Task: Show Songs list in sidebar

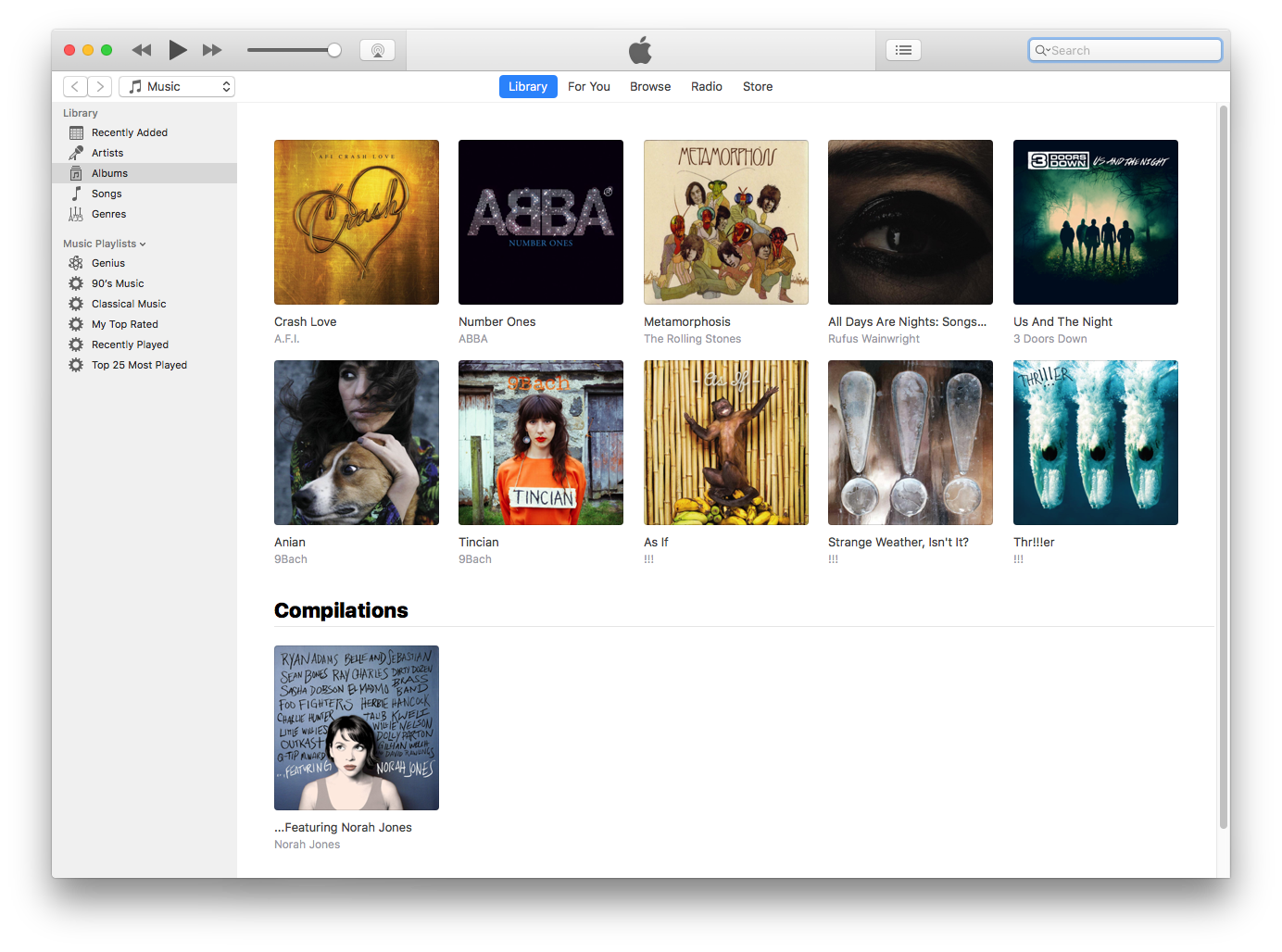Action: coord(107,194)
